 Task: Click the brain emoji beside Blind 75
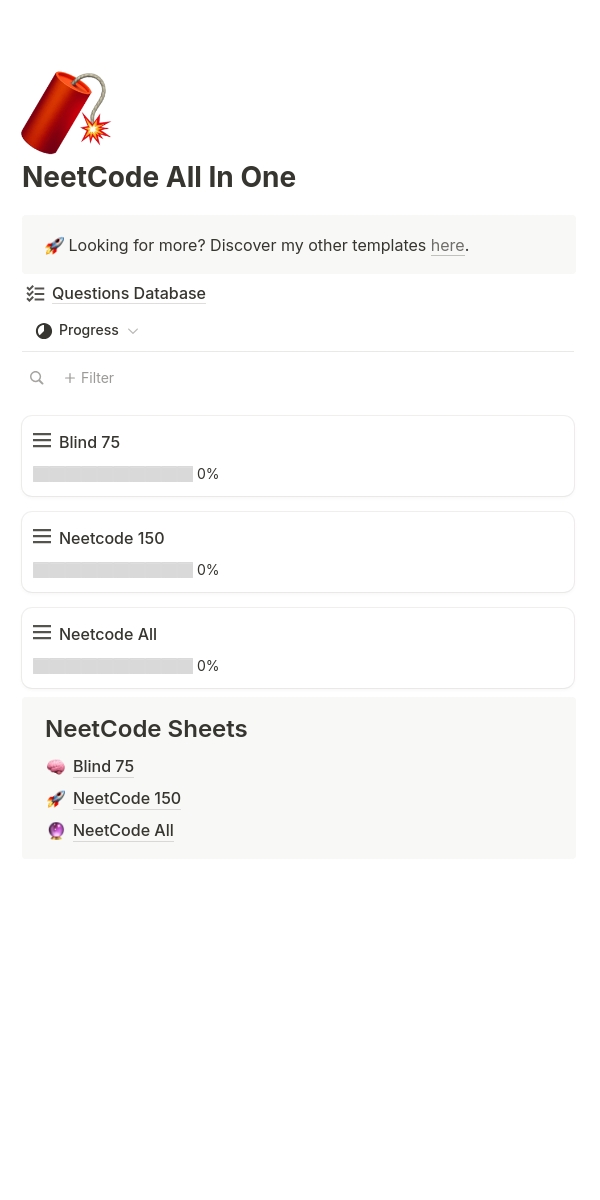tap(56, 767)
